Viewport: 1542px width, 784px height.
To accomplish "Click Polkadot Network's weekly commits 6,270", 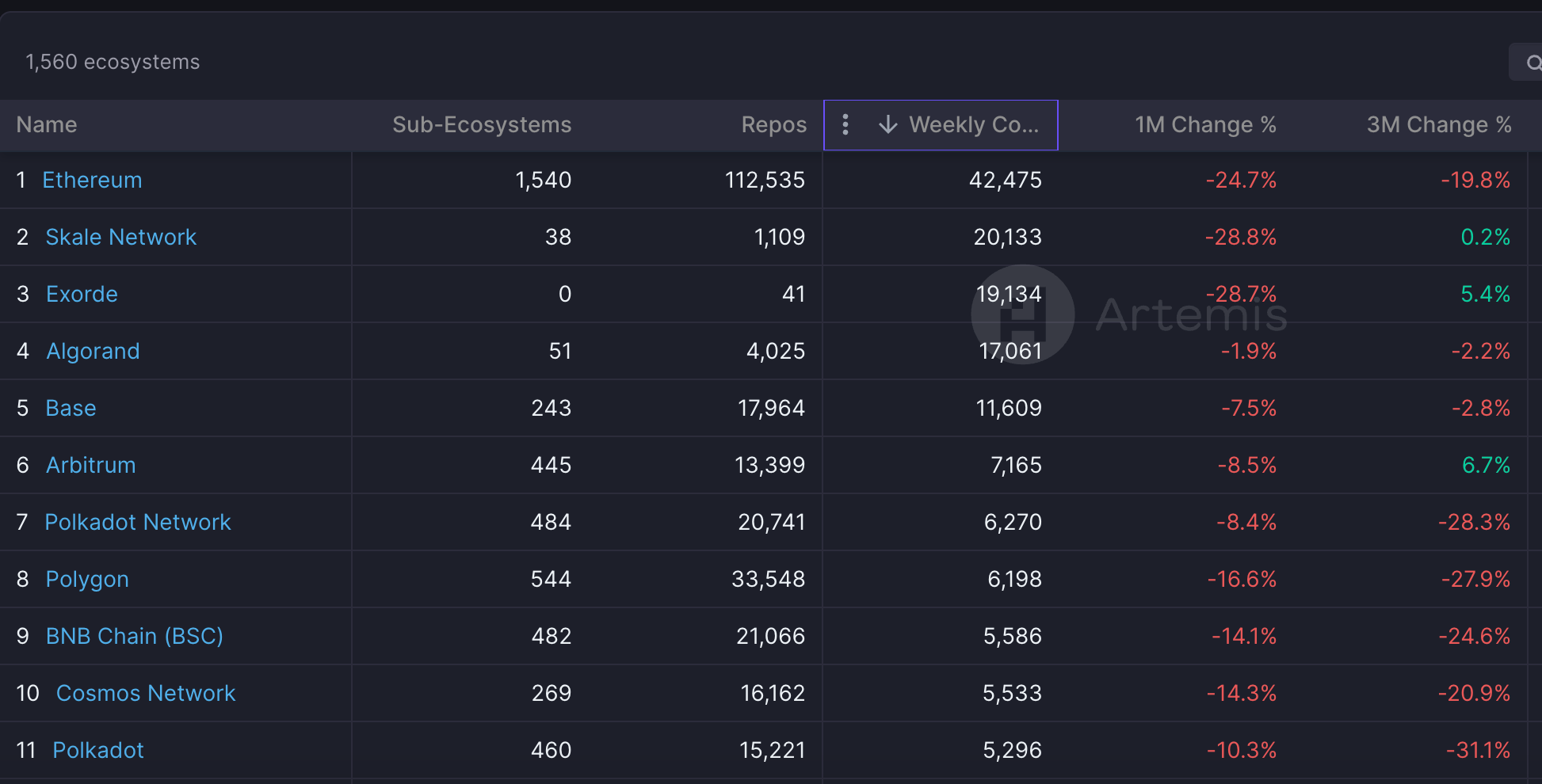I will coord(1013,522).
